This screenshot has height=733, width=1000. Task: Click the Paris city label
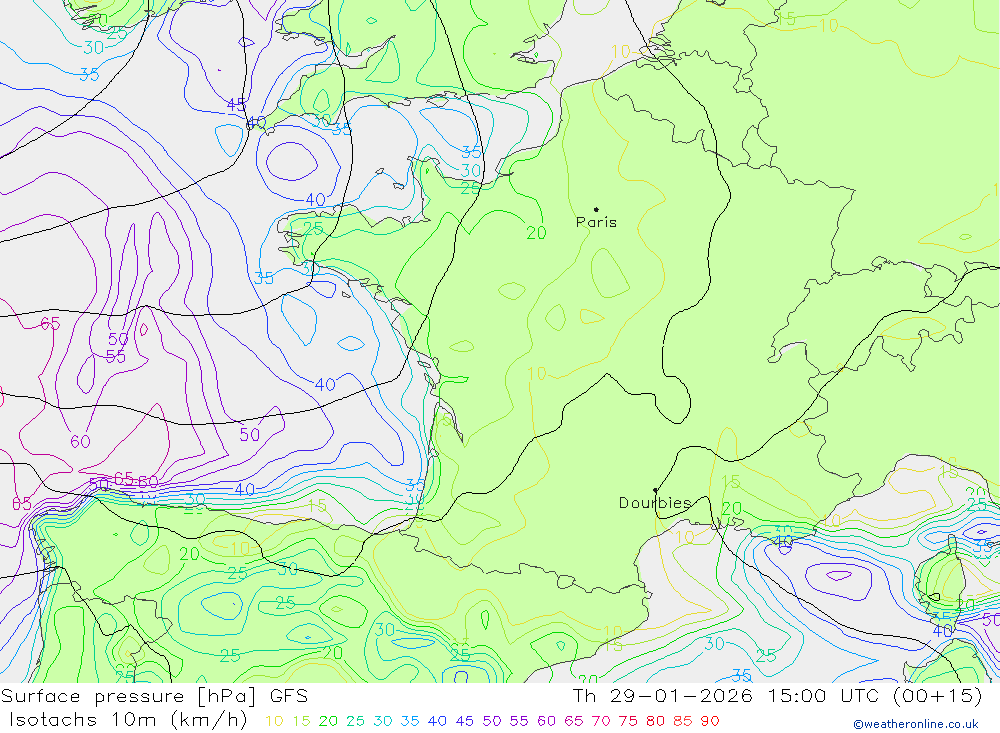pyautogui.click(x=596, y=222)
